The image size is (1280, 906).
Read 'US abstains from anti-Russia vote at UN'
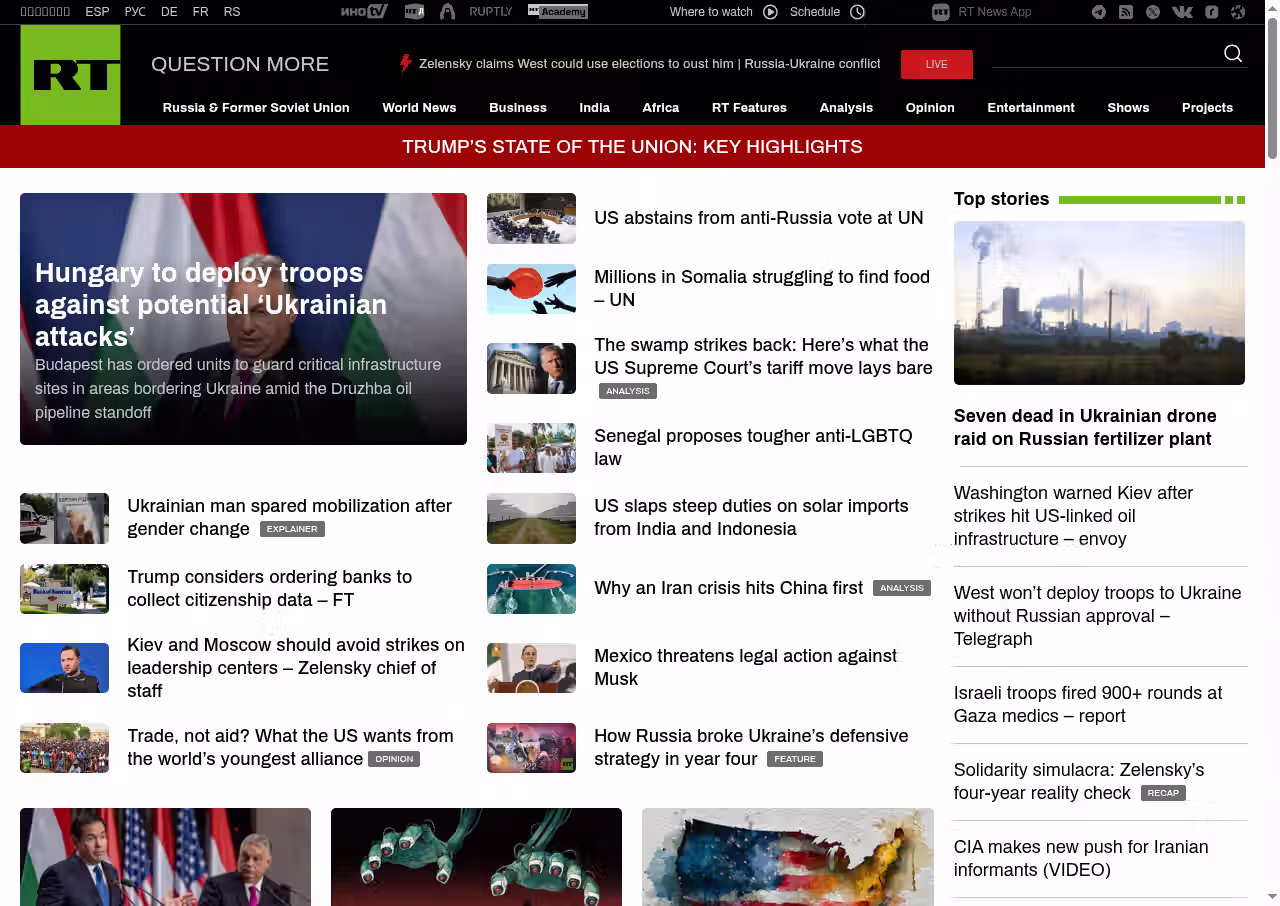758,218
